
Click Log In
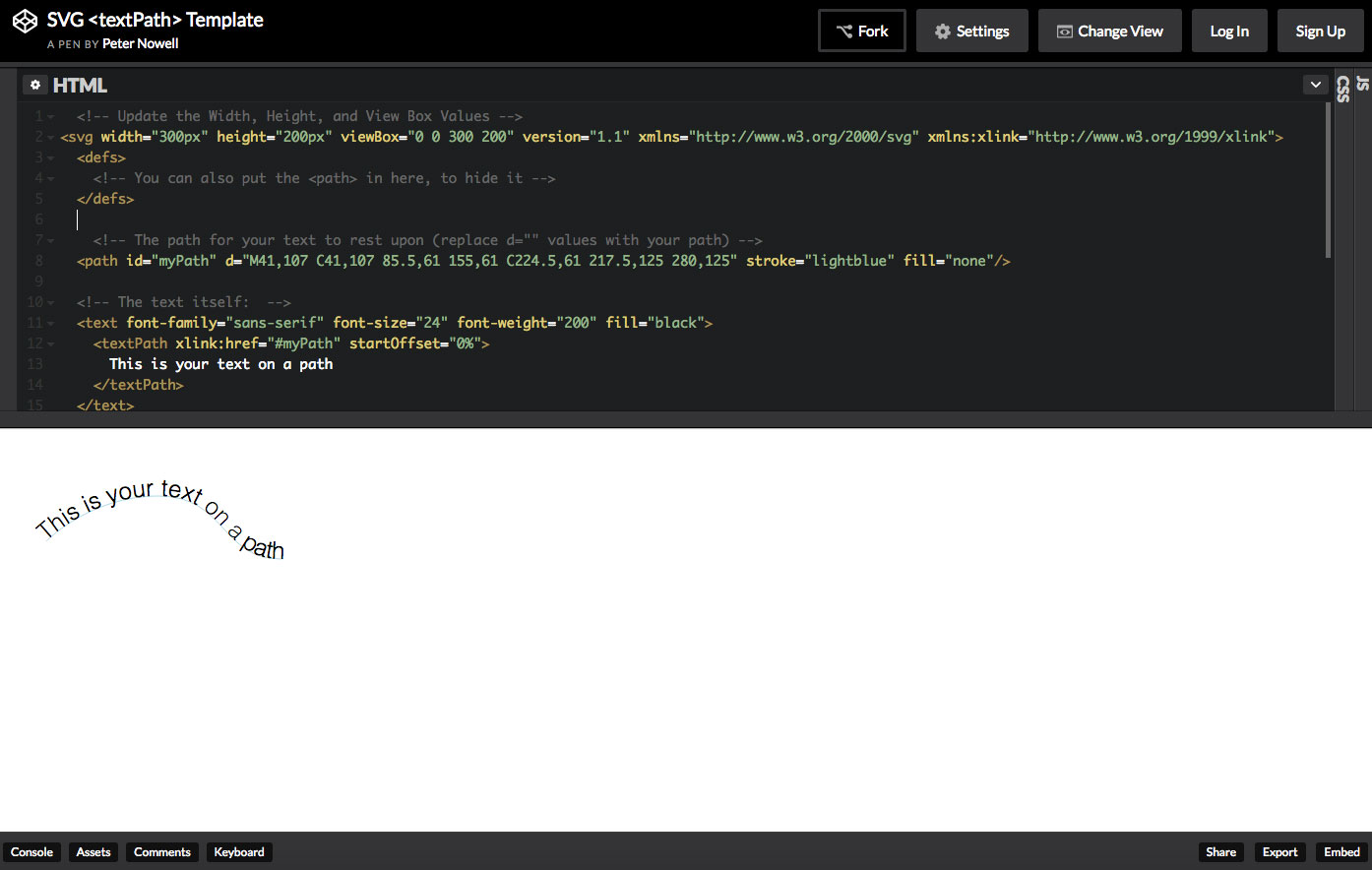[x=1229, y=31]
